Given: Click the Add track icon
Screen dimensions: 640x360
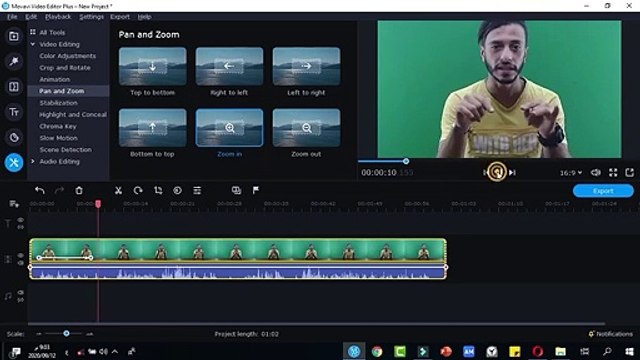Looking at the screenshot, I should (14, 204).
